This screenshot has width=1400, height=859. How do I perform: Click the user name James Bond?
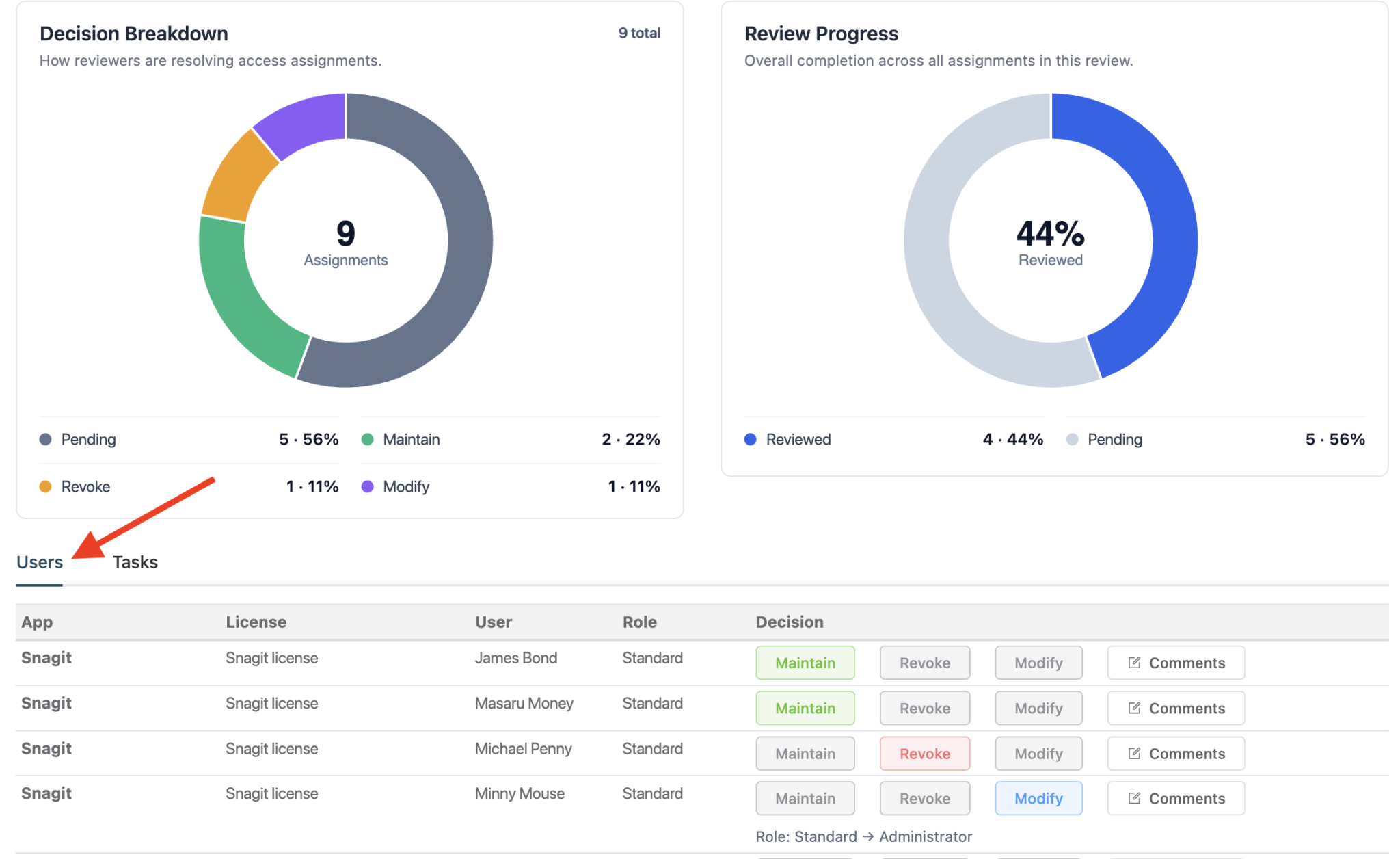(x=516, y=657)
